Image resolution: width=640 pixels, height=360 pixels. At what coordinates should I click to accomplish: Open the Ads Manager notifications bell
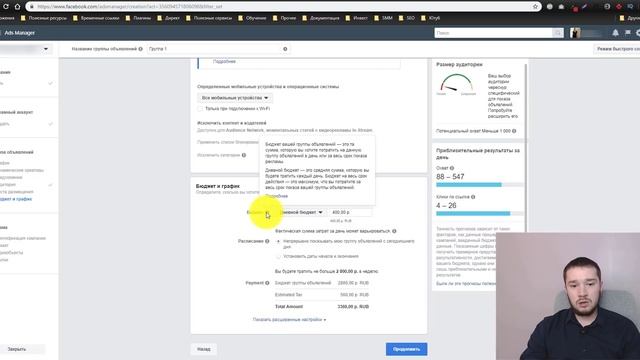(x=615, y=33)
